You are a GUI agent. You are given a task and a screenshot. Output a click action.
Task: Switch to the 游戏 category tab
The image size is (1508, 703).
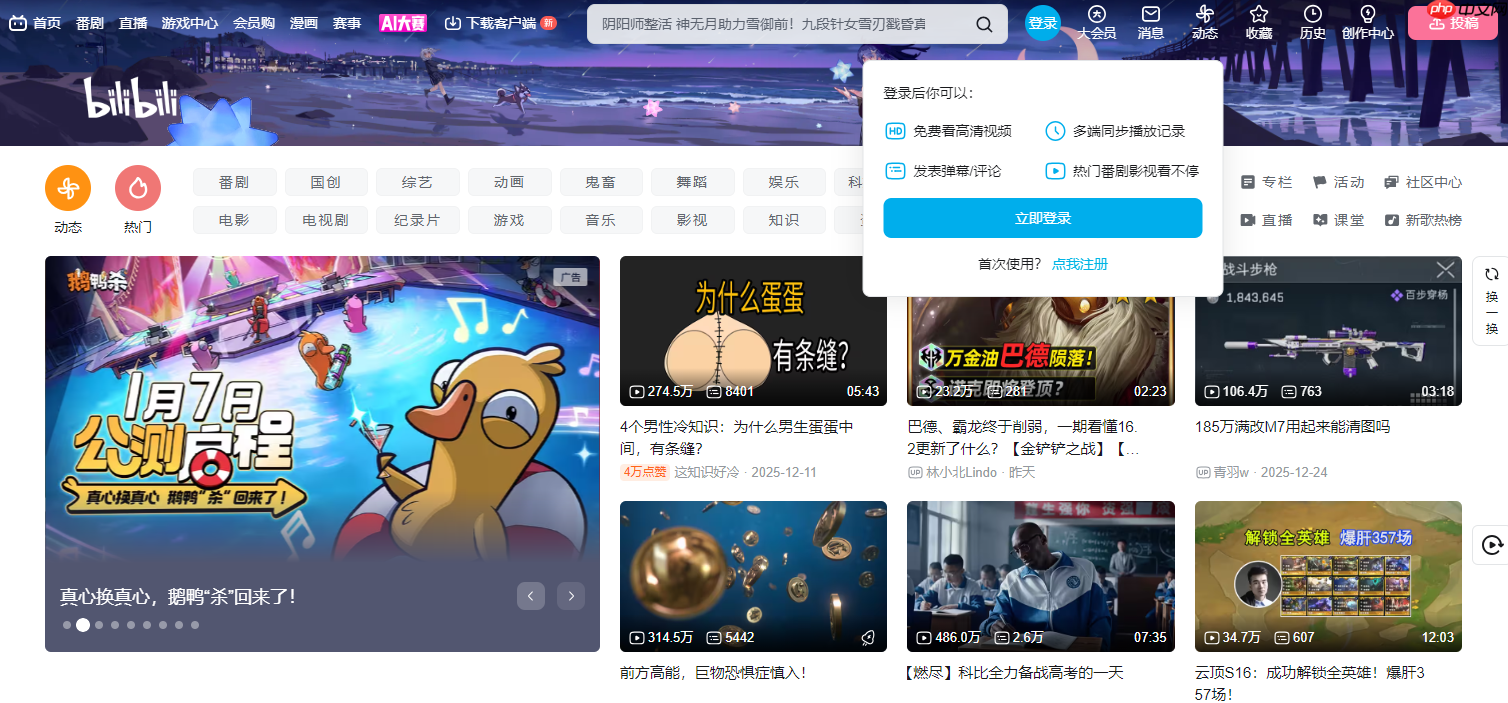pos(509,219)
